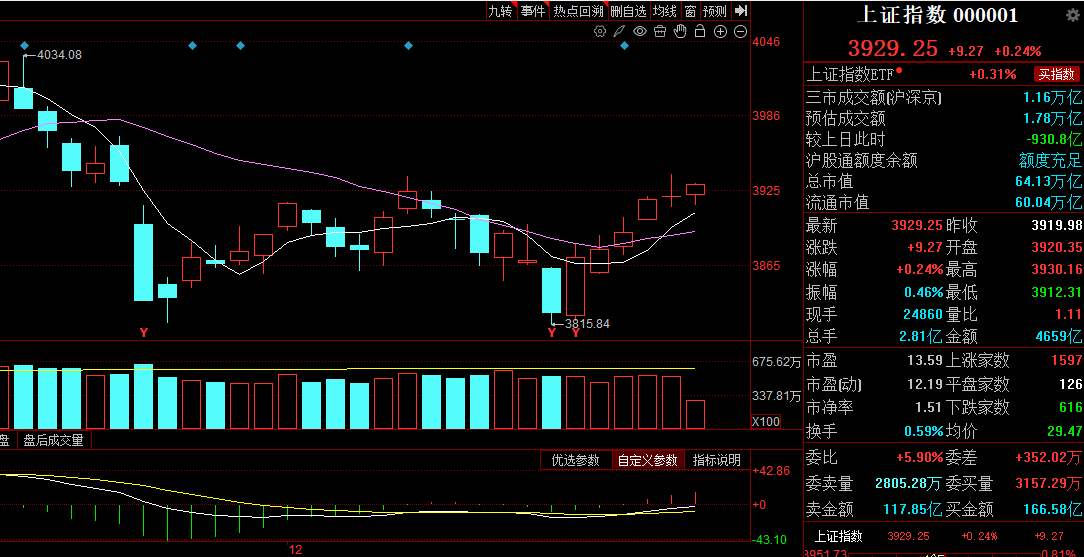Open the 九转 indicator tab
Screen dimensions: 1084x557
500,11
